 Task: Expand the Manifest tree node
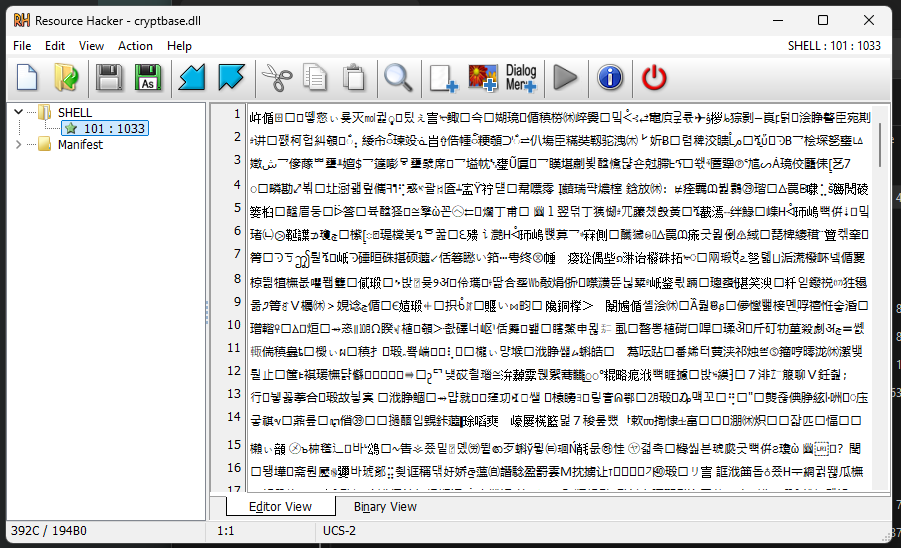20,145
